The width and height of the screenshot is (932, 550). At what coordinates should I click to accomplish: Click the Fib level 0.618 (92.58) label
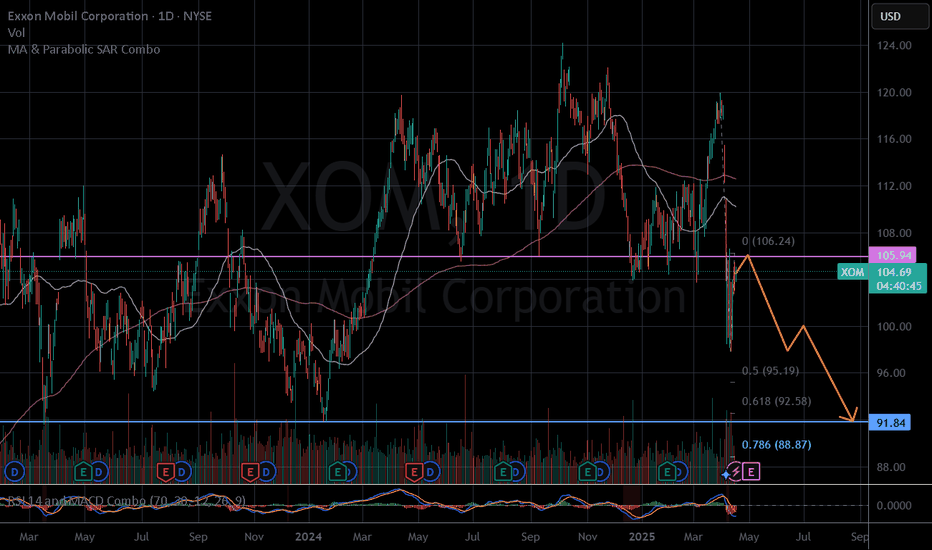(776, 401)
